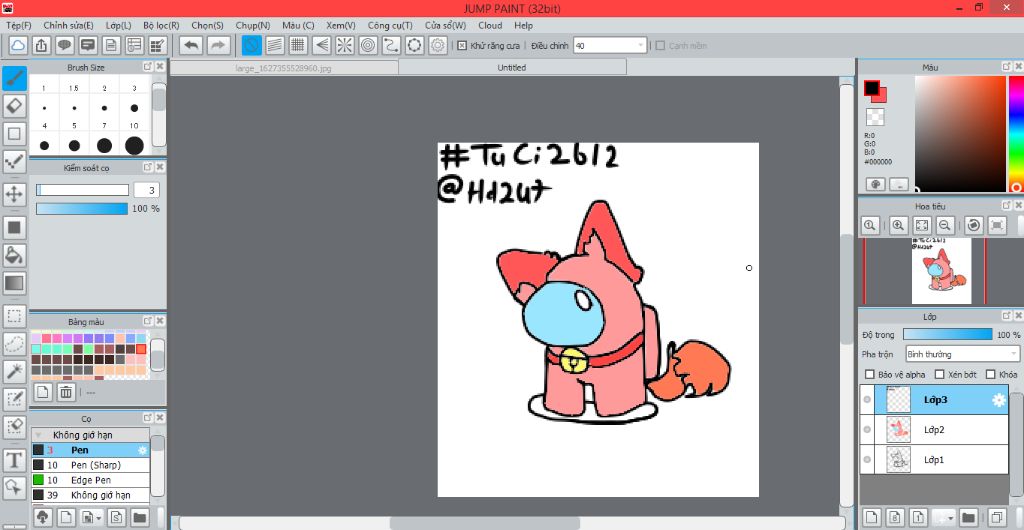Select the Eraser tool
This screenshot has height=530, width=1024.
coord(14,104)
